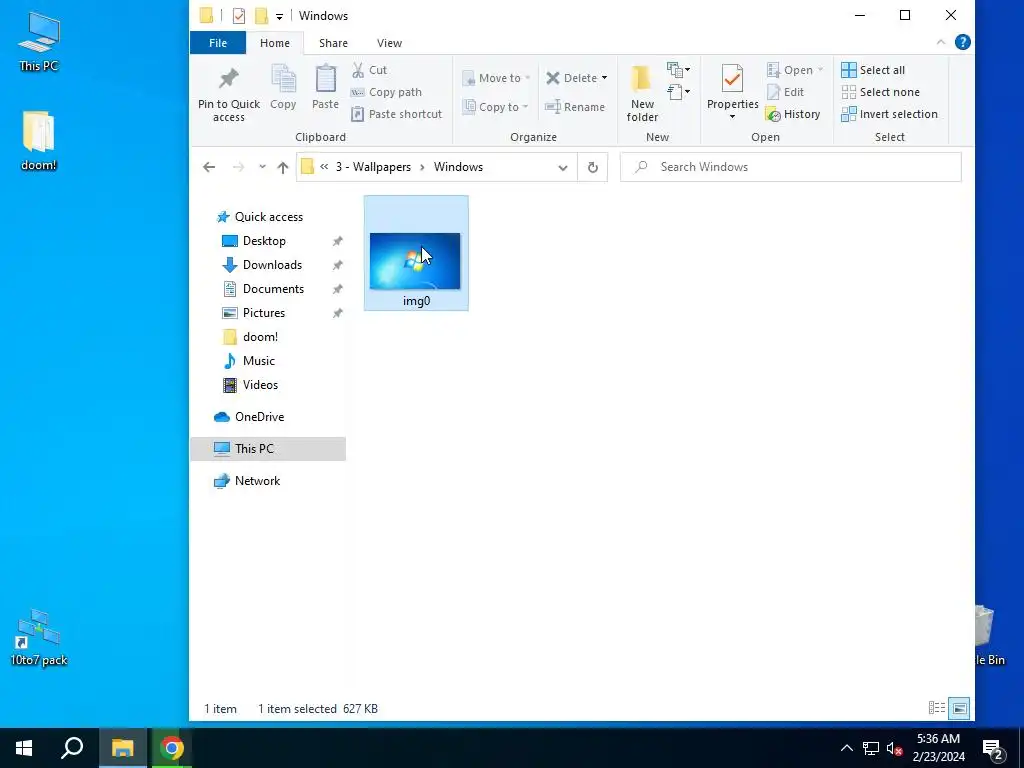Open doom! folder in navigation pane

point(260,337)
